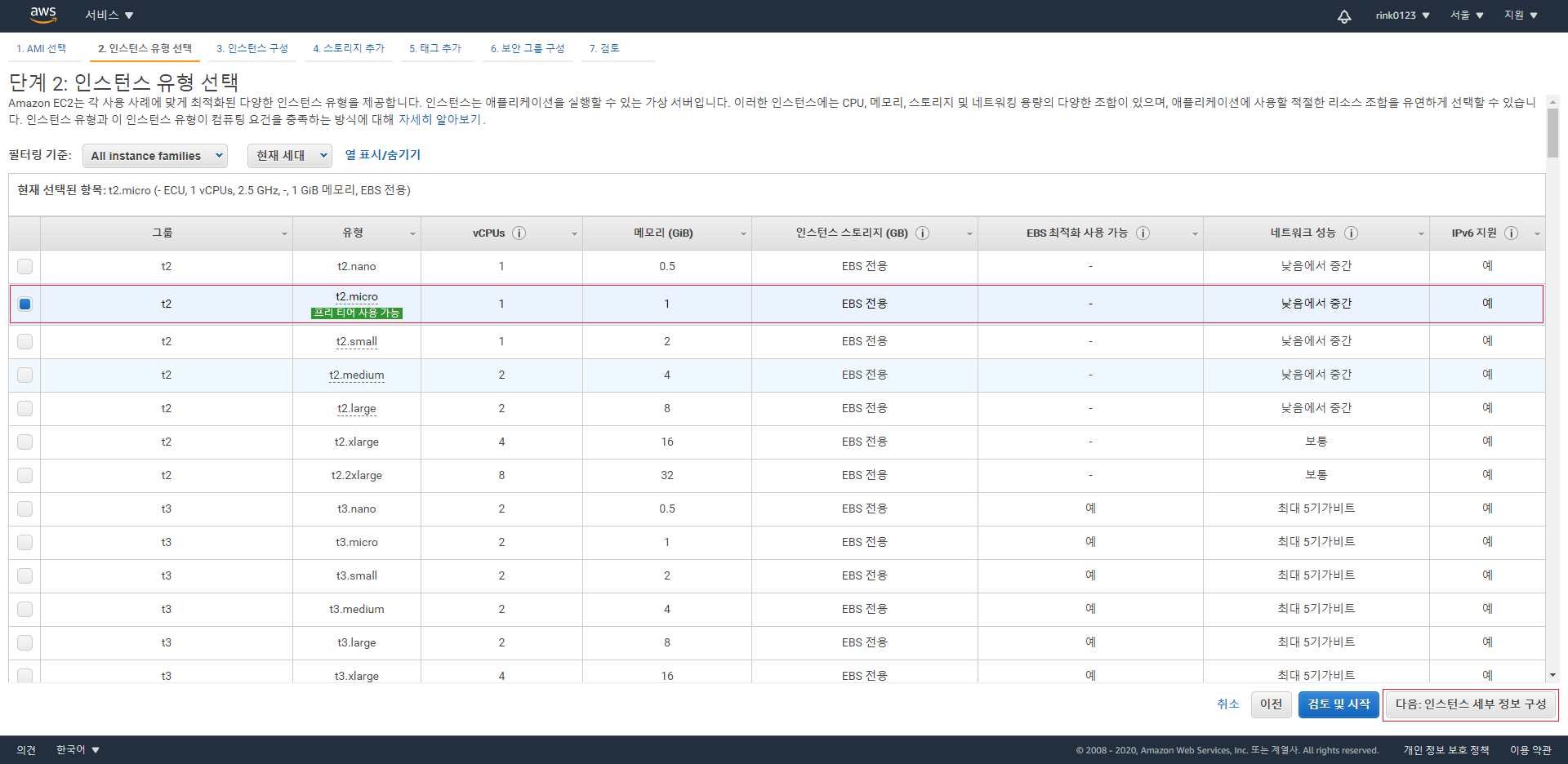This screenshot has height=764, width=1568.
Task: Select the t3.nano instance checkbox
Action: 25,509
